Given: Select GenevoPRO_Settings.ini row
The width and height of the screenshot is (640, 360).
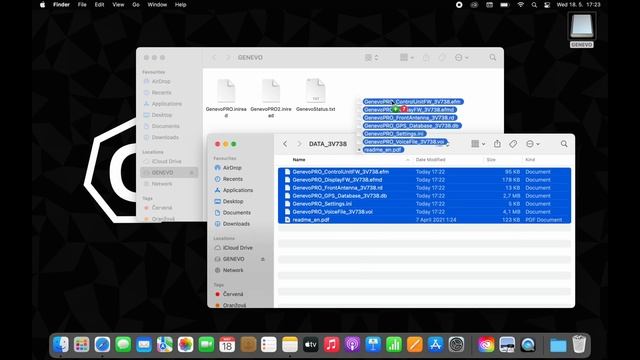Looking at the screenshot, I should tap(424, 204).
